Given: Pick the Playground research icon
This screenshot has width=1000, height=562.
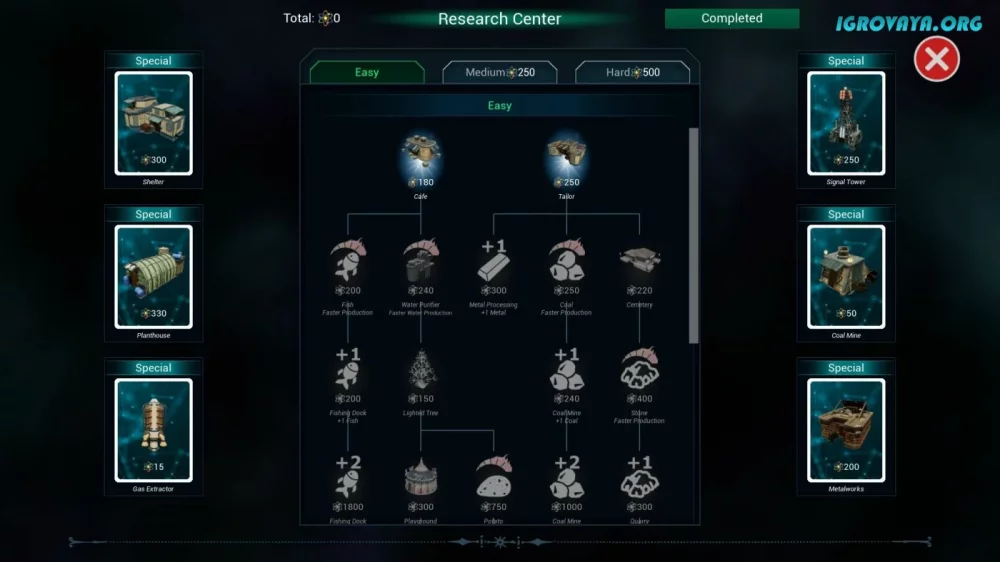Looking at the screenshot, I should point(421,477).
